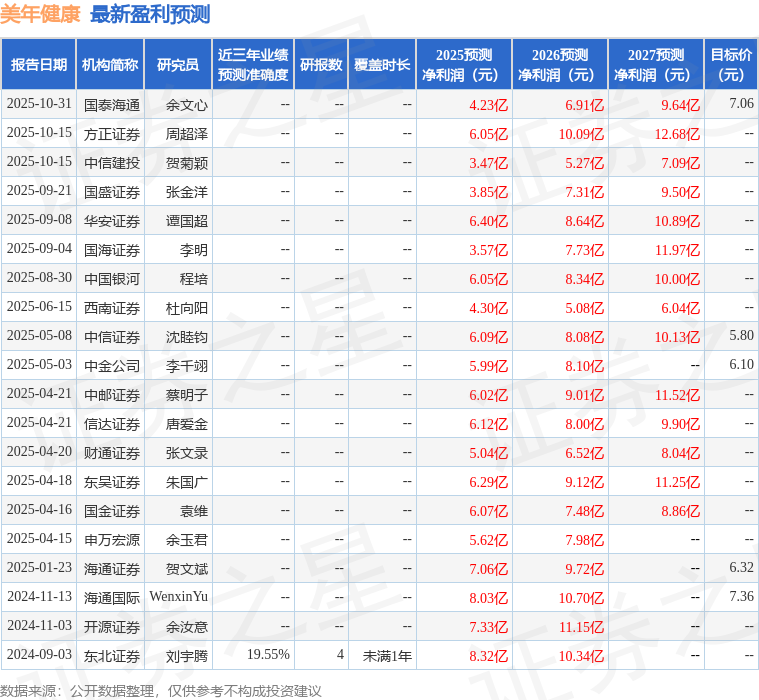Click the 10.89亿 forecast value

(677, 221)
